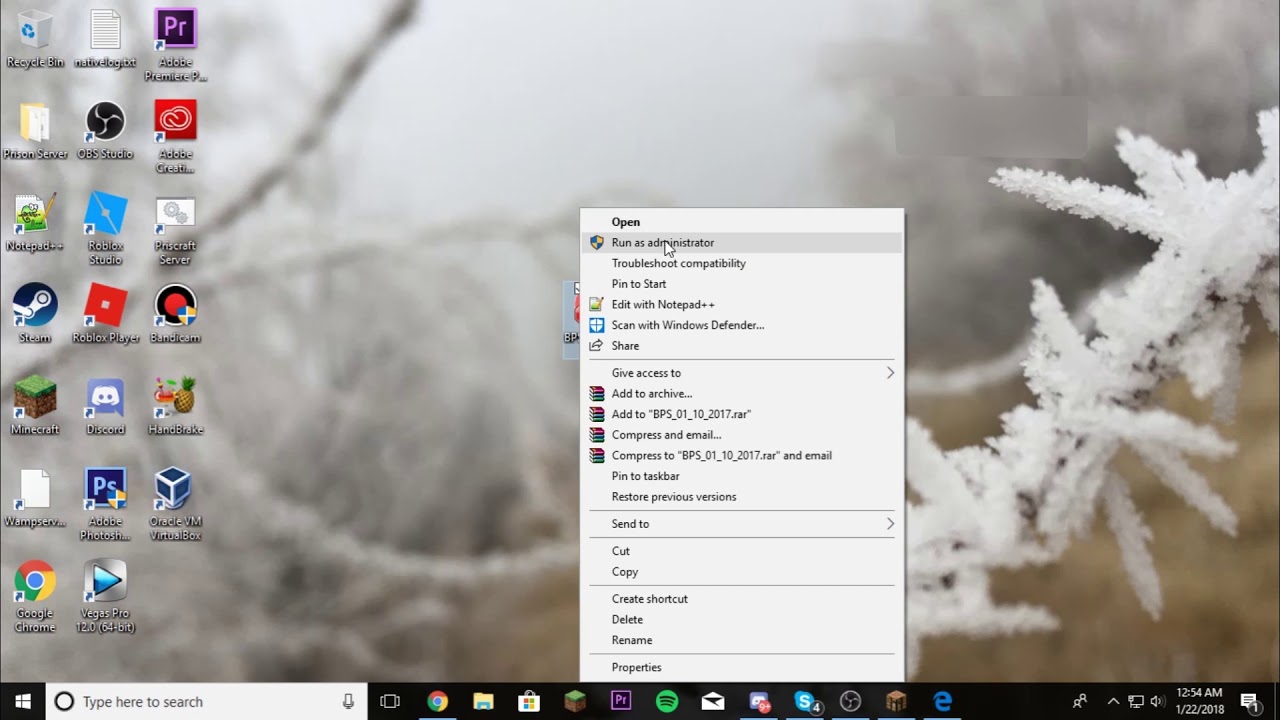Open the volume control in system tray
Screen dimensions: 1280x720
[x=1157, y=701]
